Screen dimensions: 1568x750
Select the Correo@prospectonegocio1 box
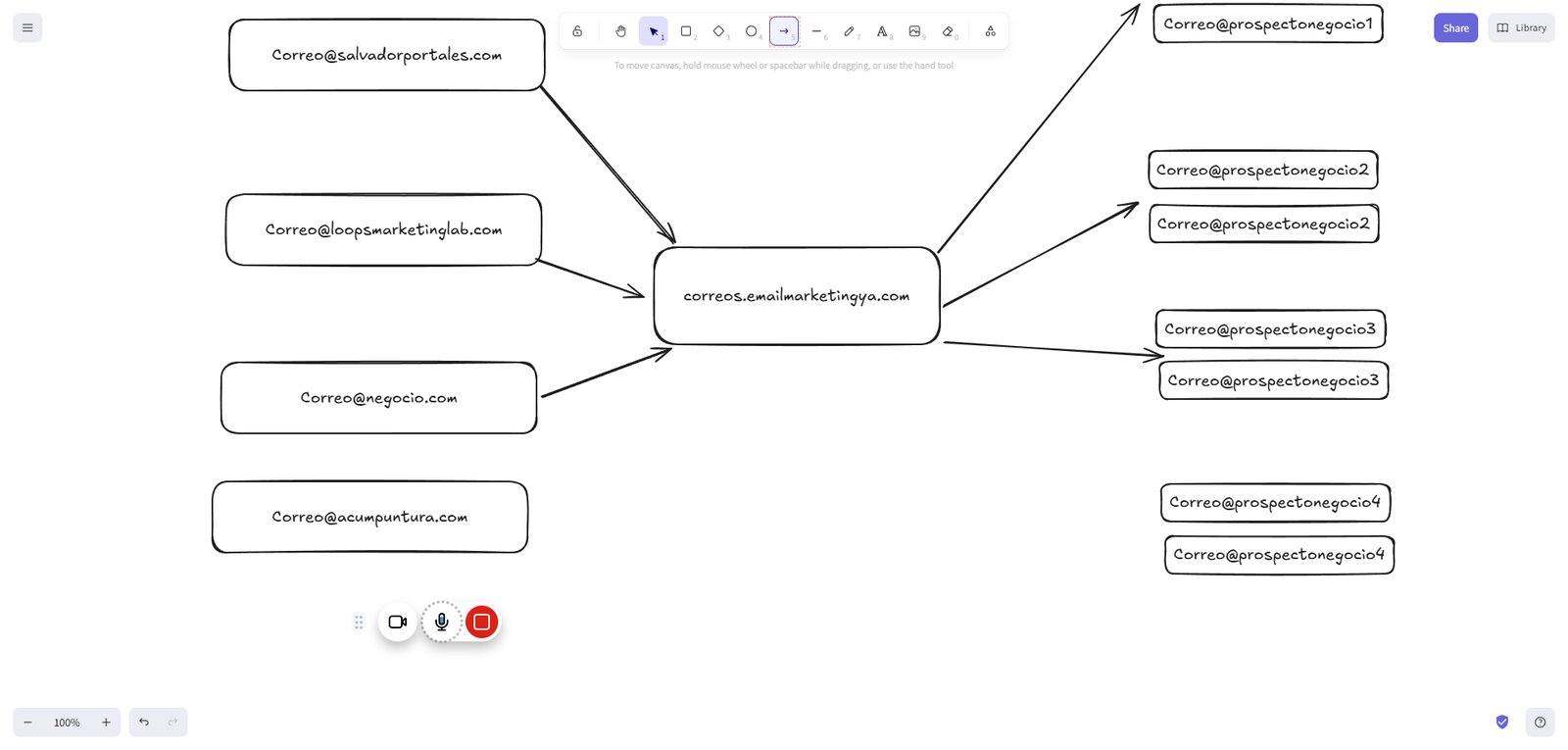(x=1268, y=24)
